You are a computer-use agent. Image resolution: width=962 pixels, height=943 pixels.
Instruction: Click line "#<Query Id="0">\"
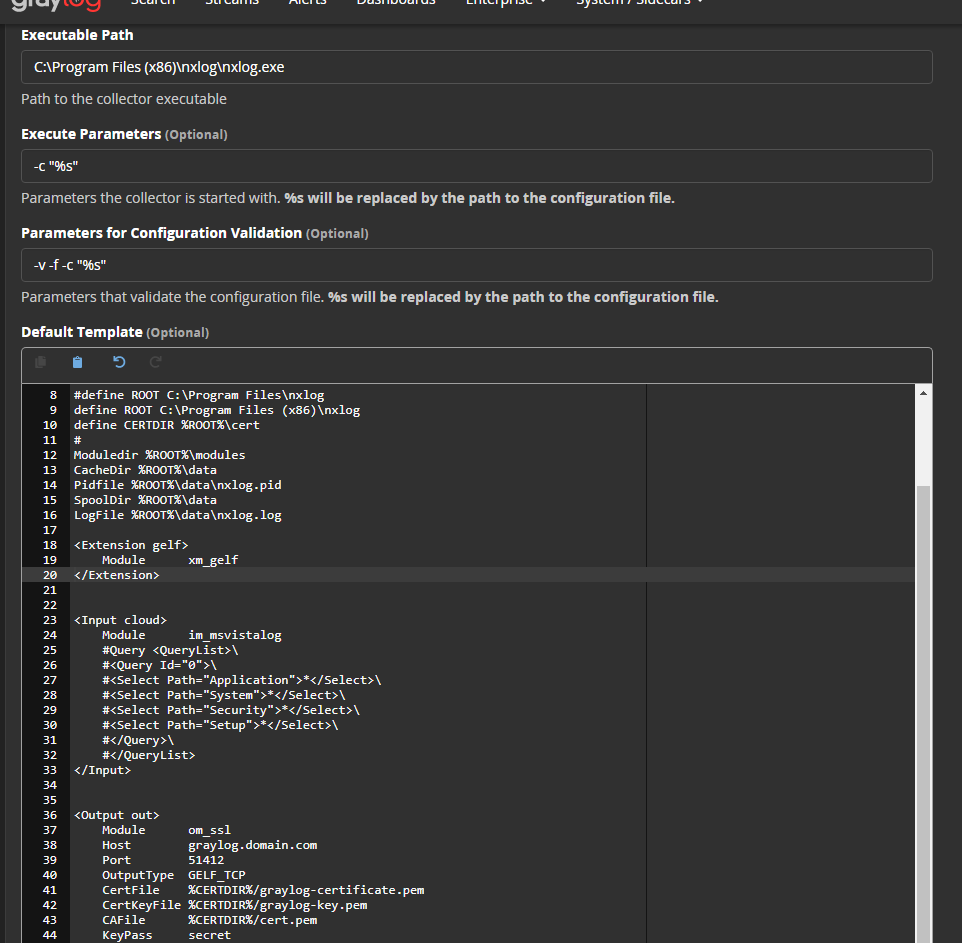(160, 665)
